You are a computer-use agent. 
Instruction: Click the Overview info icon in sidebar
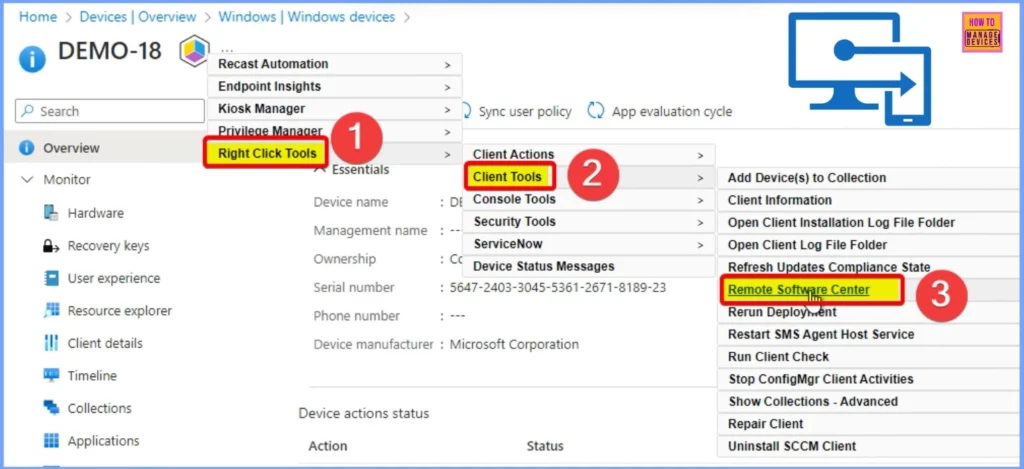coord(26,148)
